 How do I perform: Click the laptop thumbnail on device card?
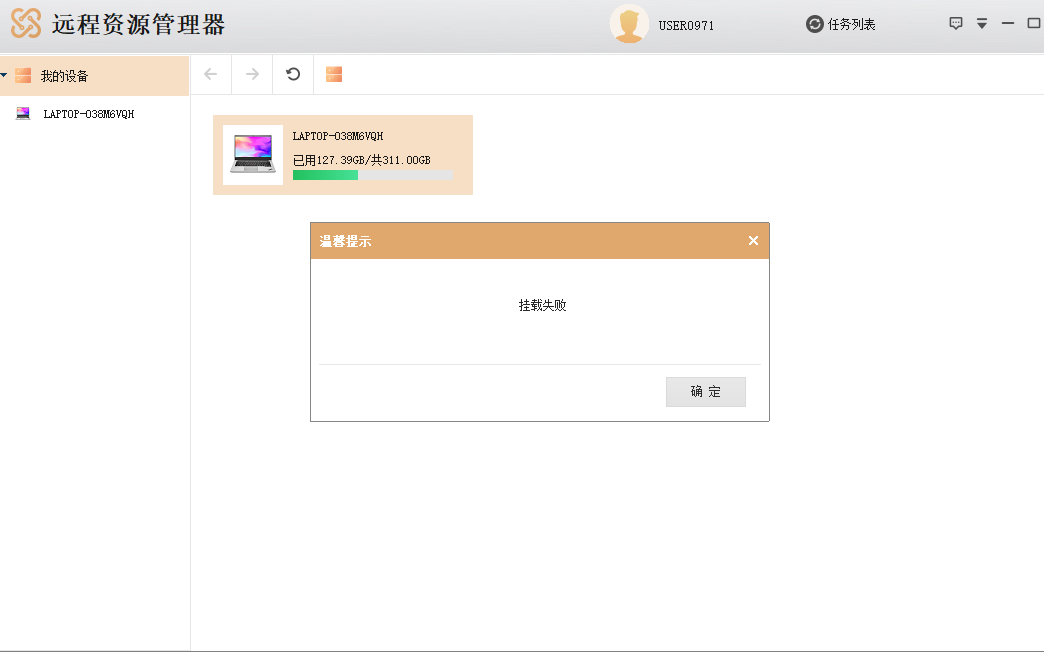tap(253, 155)
